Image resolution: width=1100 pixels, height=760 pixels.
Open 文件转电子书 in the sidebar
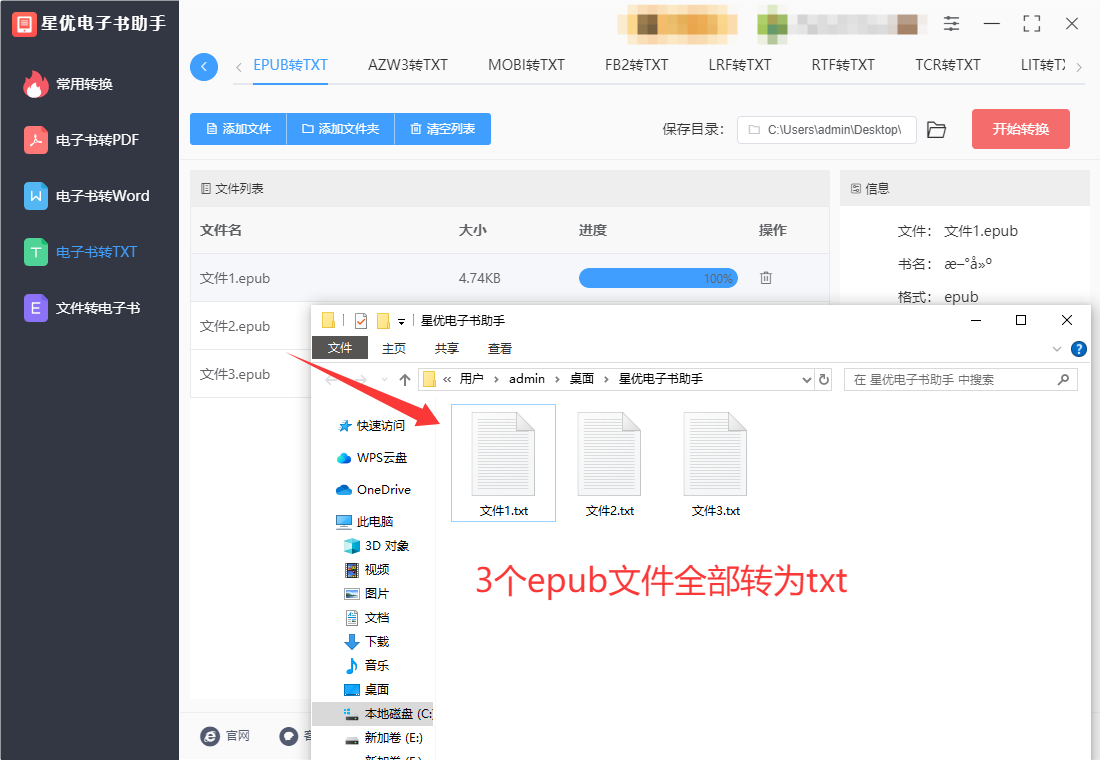[83, 308]
